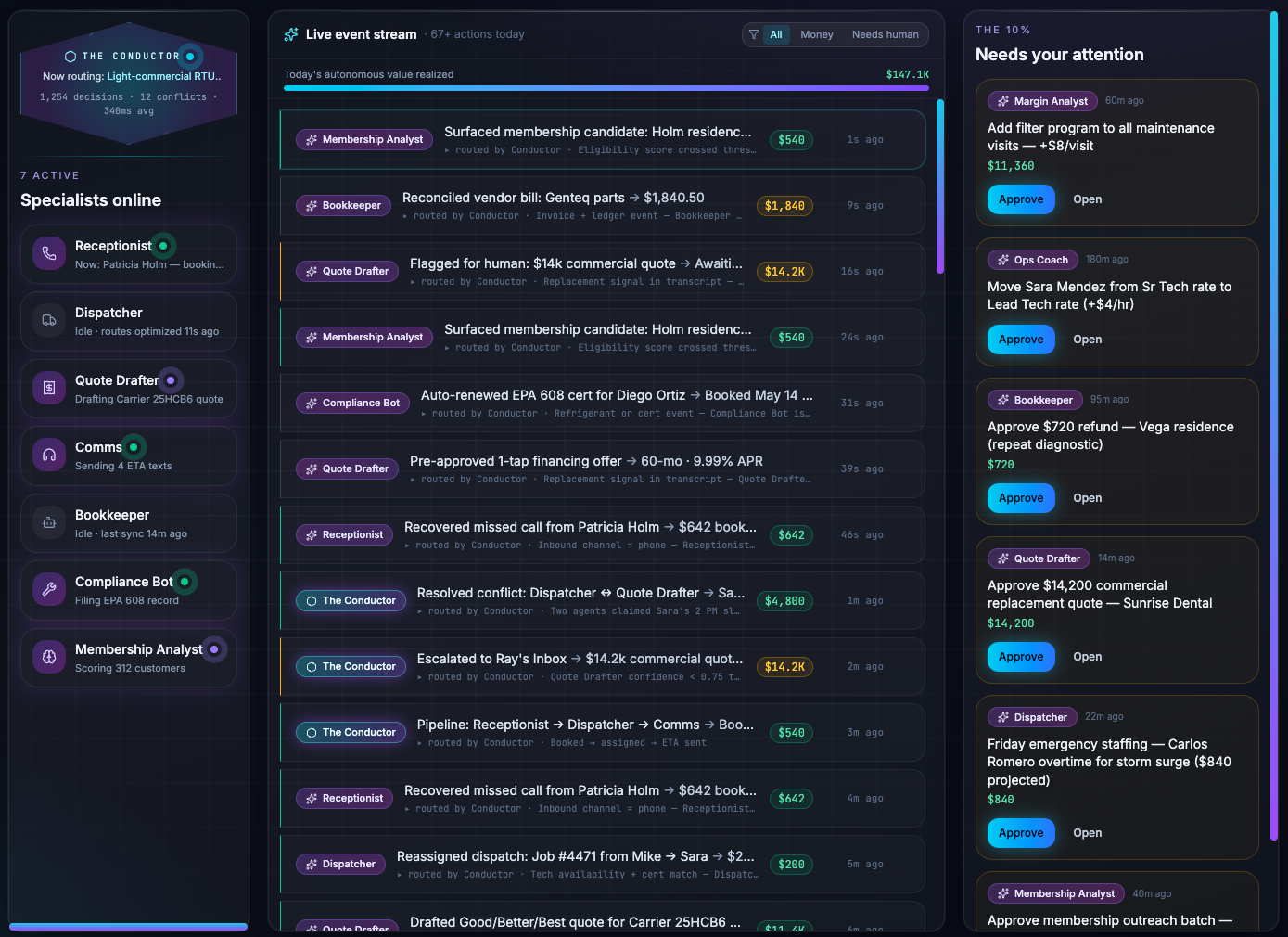Click The Conductor header status dot
The height and width of the screenshot is (937, 1288).
click(190, 57)
